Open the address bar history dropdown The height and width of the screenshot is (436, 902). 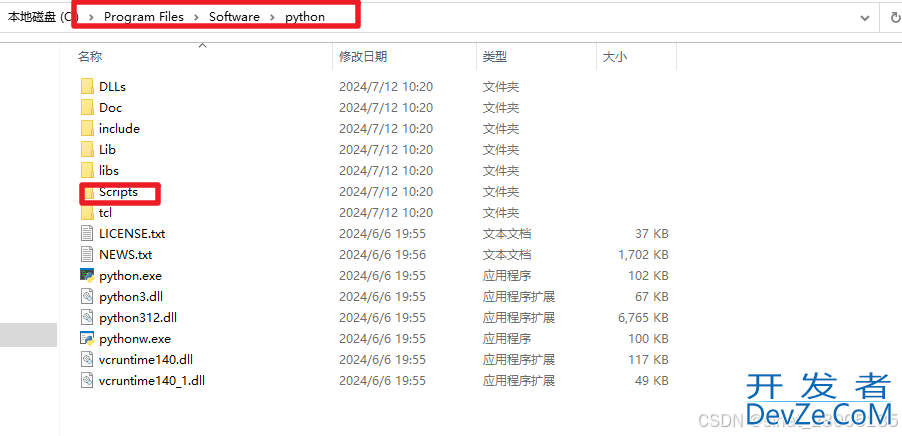865,18
